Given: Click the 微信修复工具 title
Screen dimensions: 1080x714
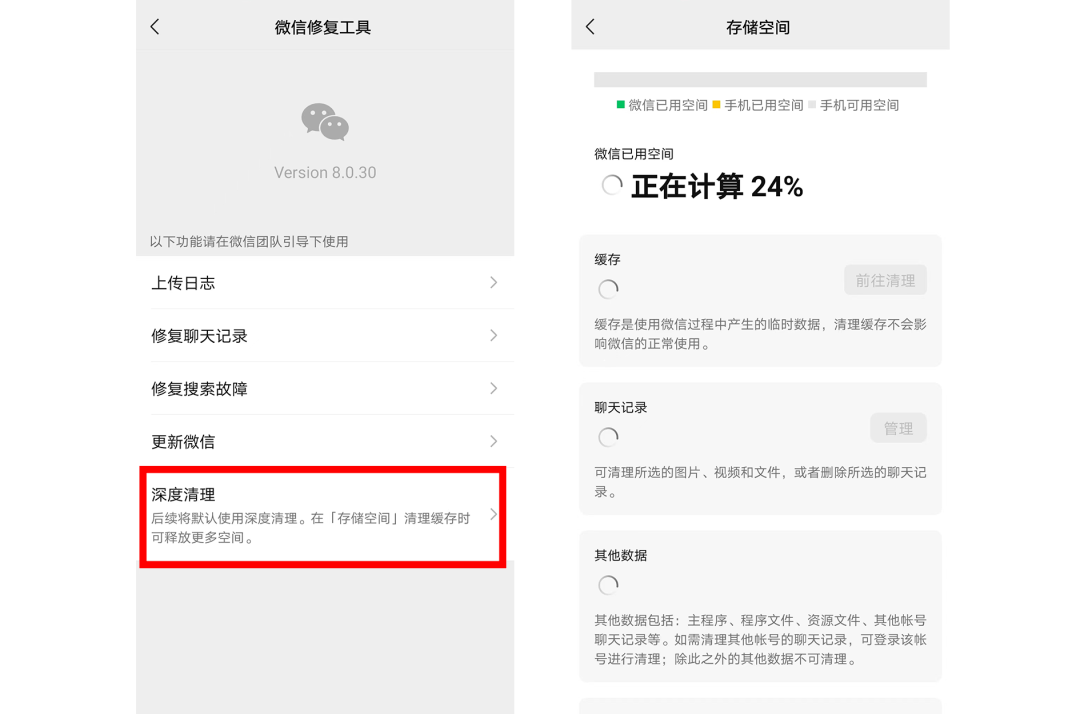Looking at the screenshot, I should [323, 28].
